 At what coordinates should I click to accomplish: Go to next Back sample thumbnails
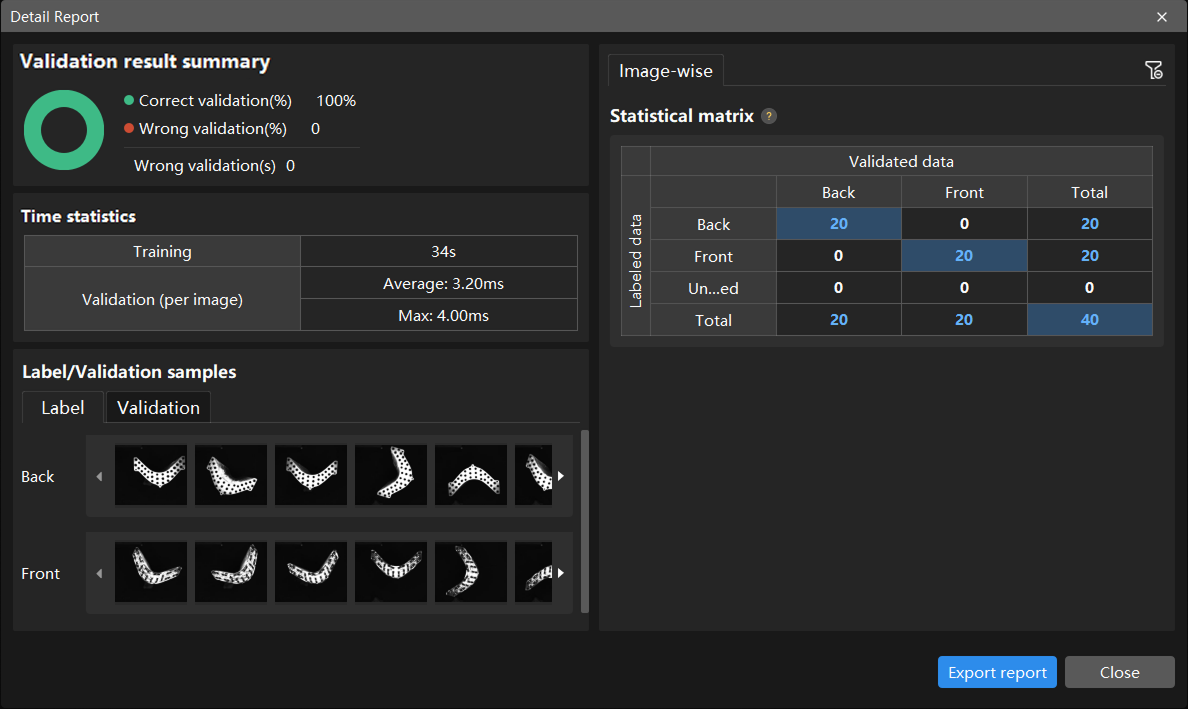(x=561, y=476)
